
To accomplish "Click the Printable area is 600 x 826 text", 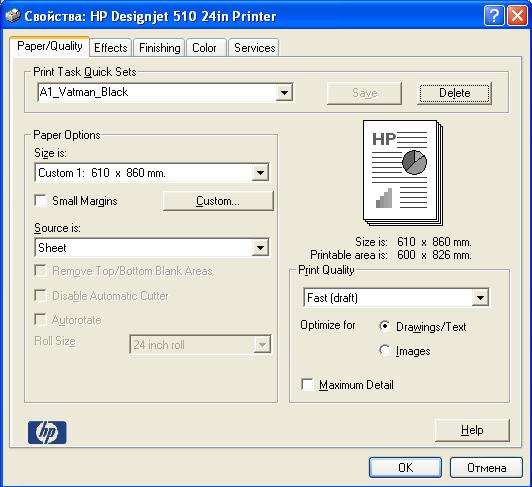I will coord(391,255).
